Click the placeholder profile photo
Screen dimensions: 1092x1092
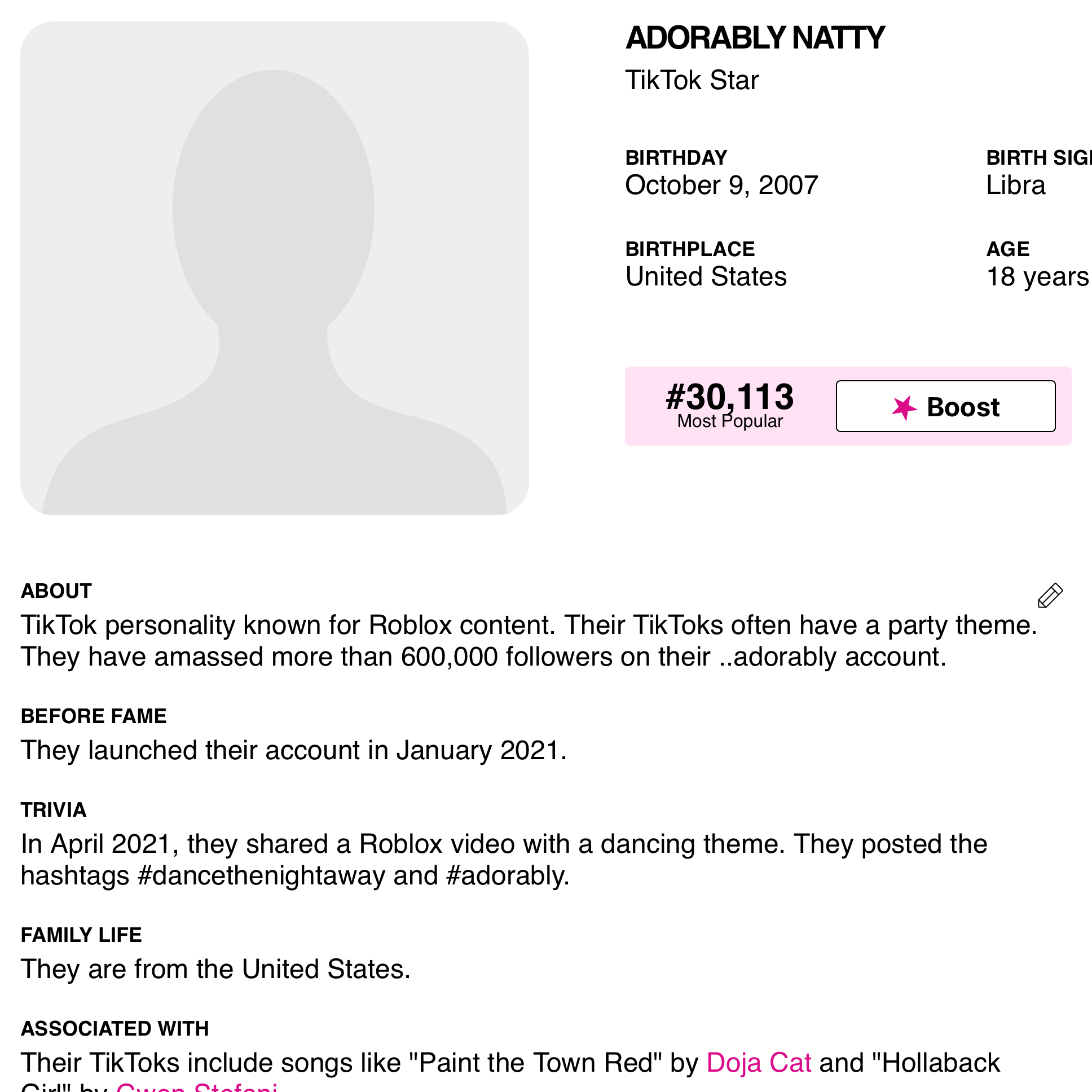click(275, 268)
